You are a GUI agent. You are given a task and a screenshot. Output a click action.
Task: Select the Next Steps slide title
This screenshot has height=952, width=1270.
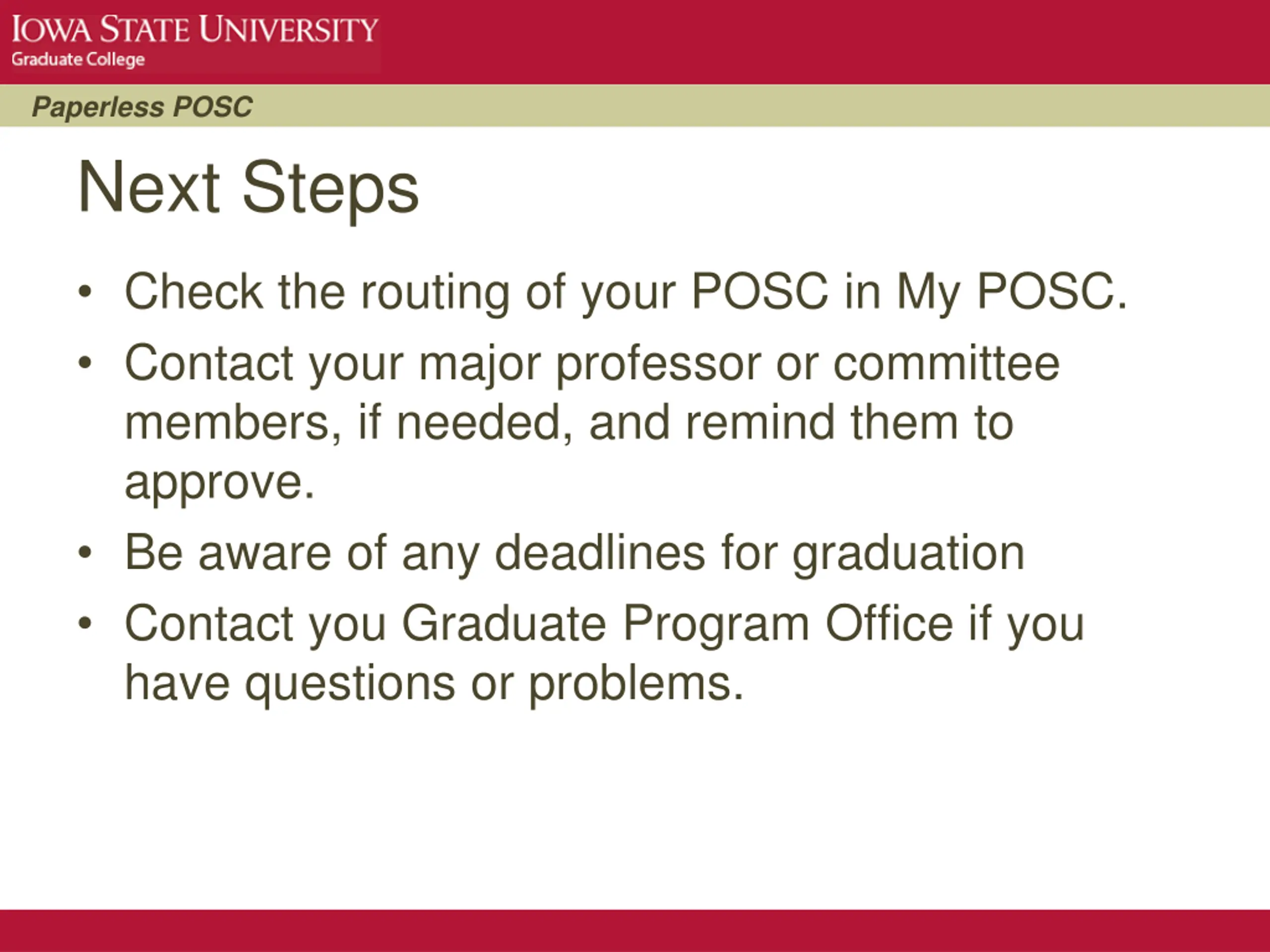click(x=248, y=187)
